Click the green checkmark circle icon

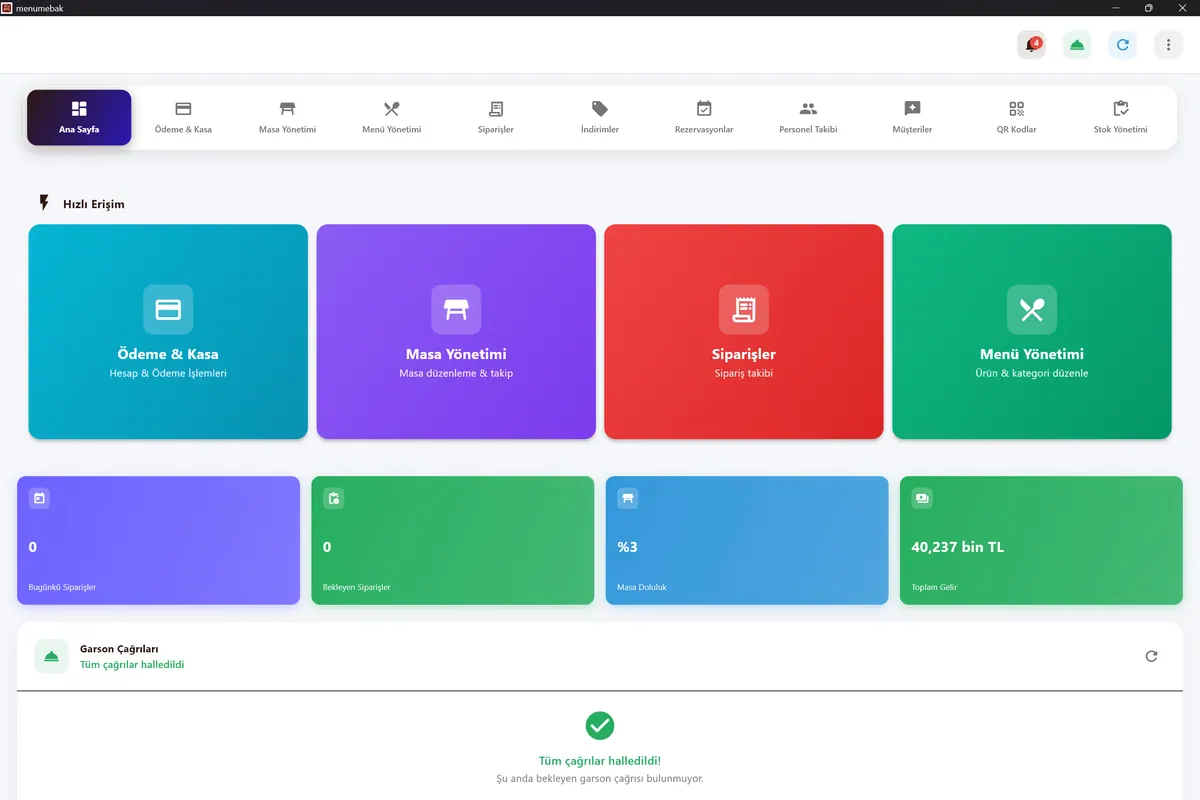(600, 725)
